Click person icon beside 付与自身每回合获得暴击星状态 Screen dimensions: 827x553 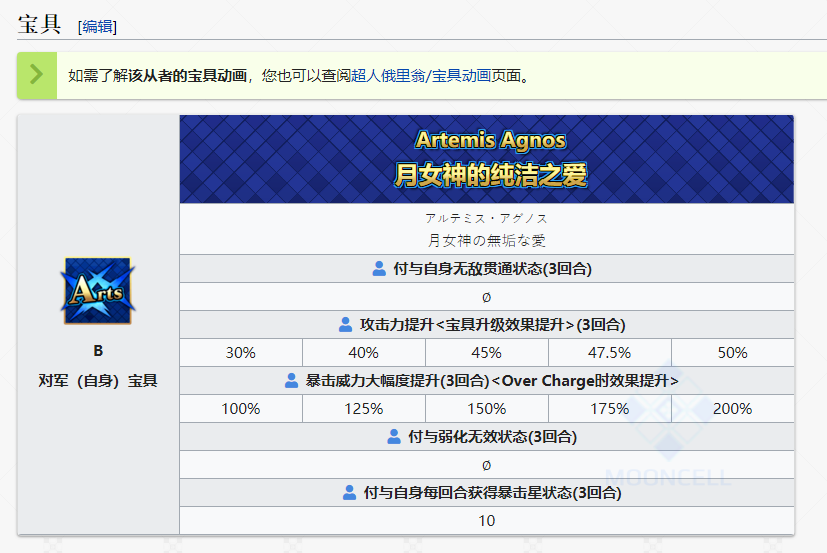pos(349,492)
